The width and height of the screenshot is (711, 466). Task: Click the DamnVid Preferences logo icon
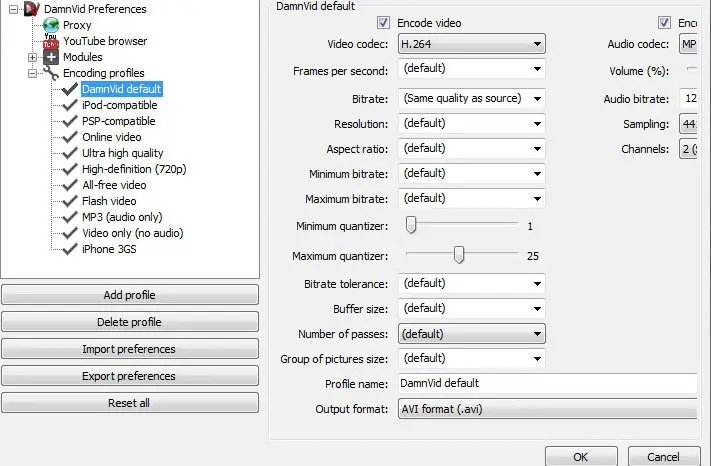coord(33,9)
